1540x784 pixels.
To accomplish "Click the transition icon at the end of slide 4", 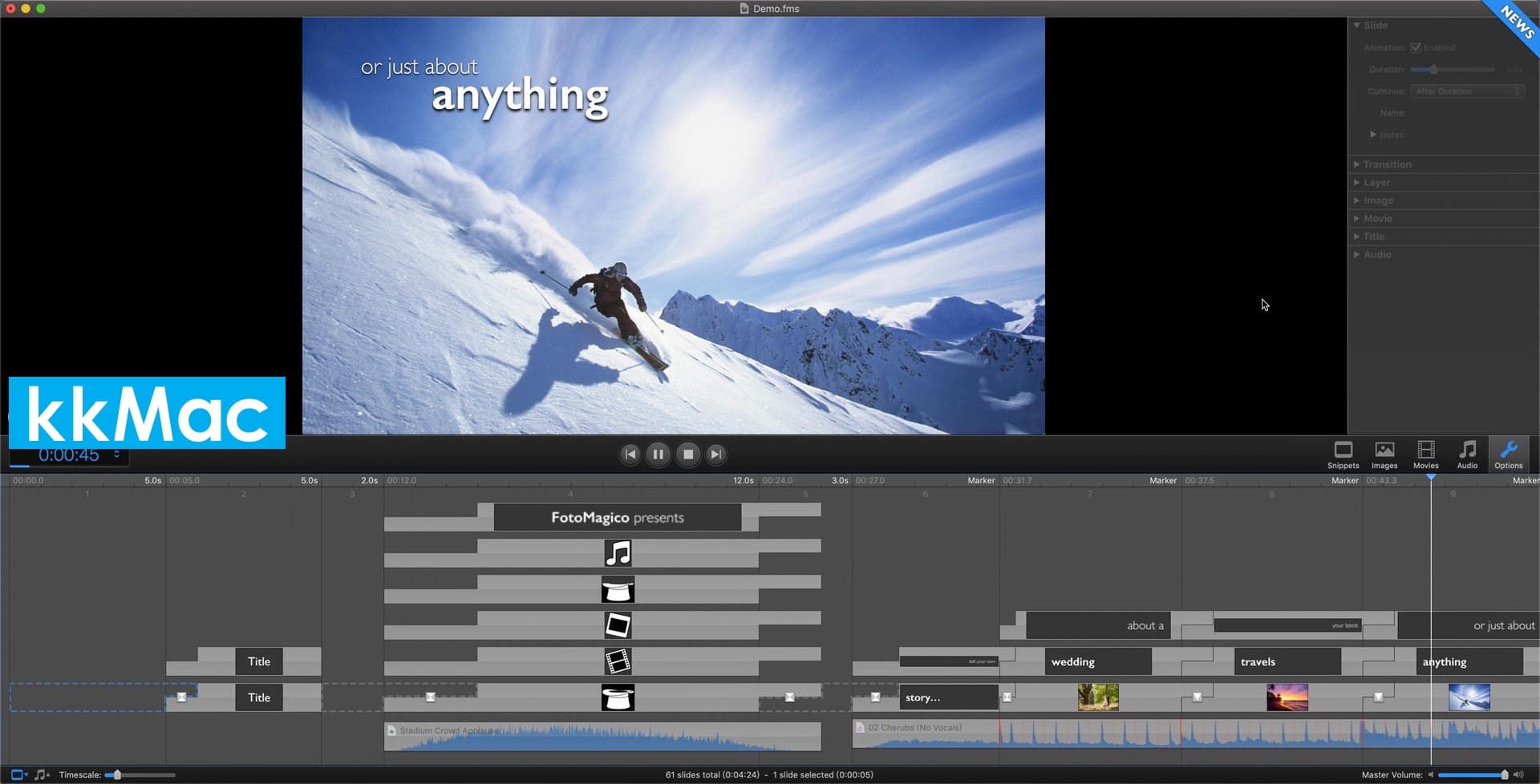I will coord(790,697).
